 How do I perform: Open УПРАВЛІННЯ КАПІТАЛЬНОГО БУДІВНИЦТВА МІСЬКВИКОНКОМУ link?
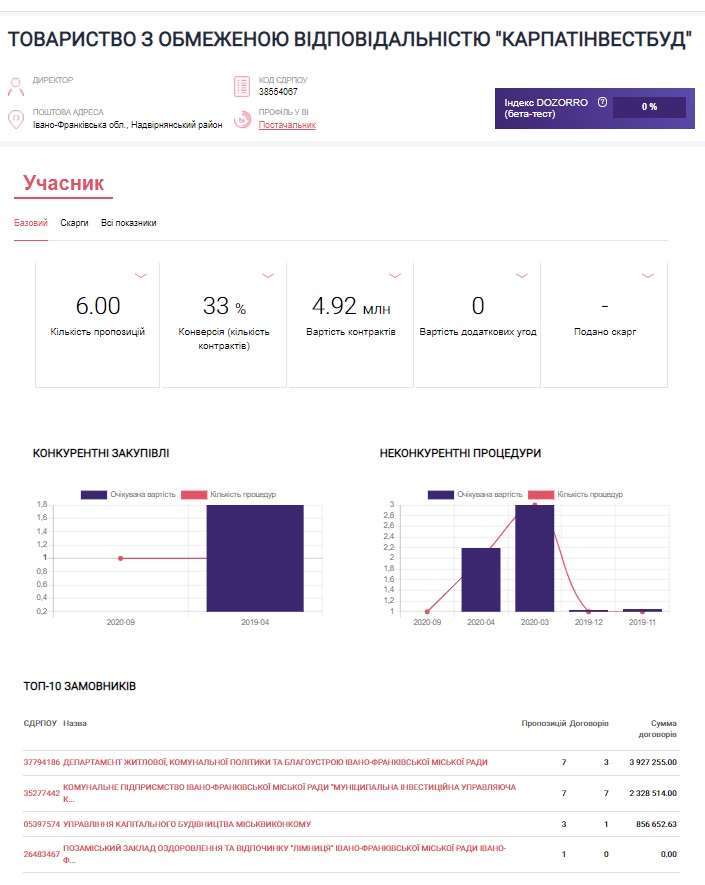pos(187,824)
